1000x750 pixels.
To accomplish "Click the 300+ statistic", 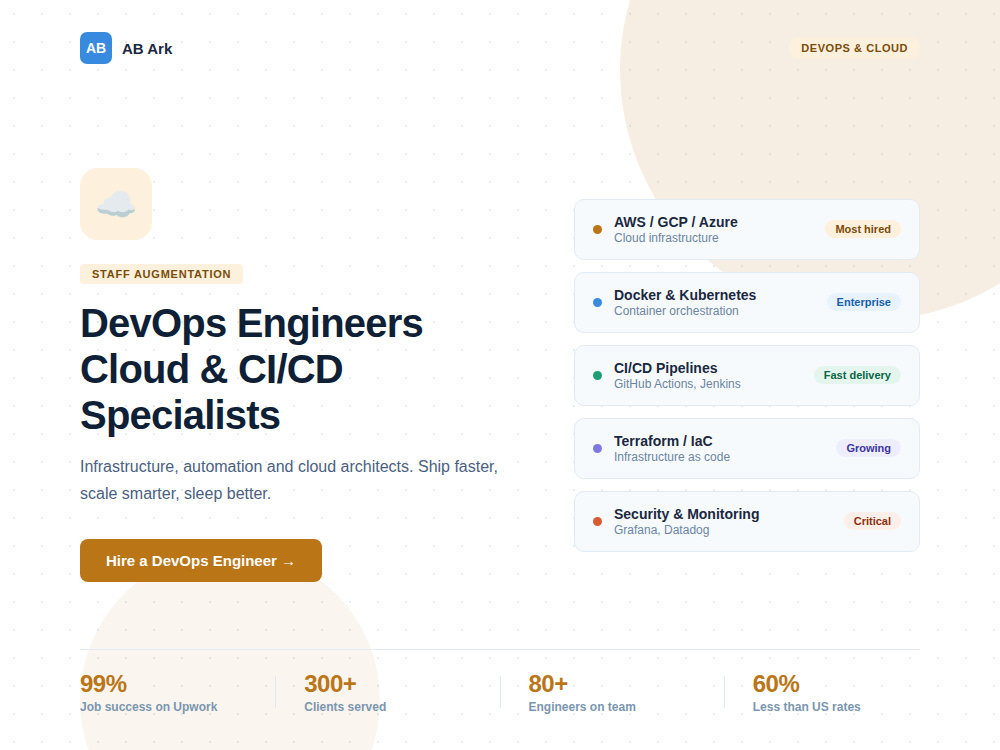I will (x=330, y=684).
